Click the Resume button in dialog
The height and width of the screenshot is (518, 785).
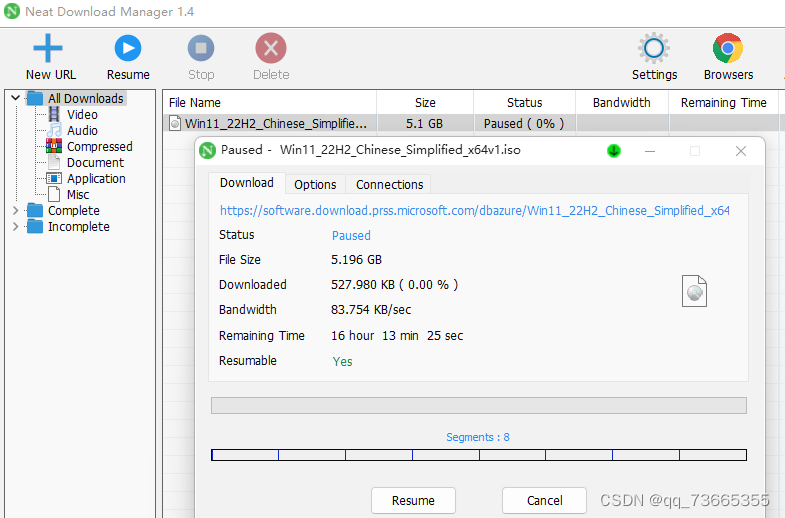click(x=413, y=500)
